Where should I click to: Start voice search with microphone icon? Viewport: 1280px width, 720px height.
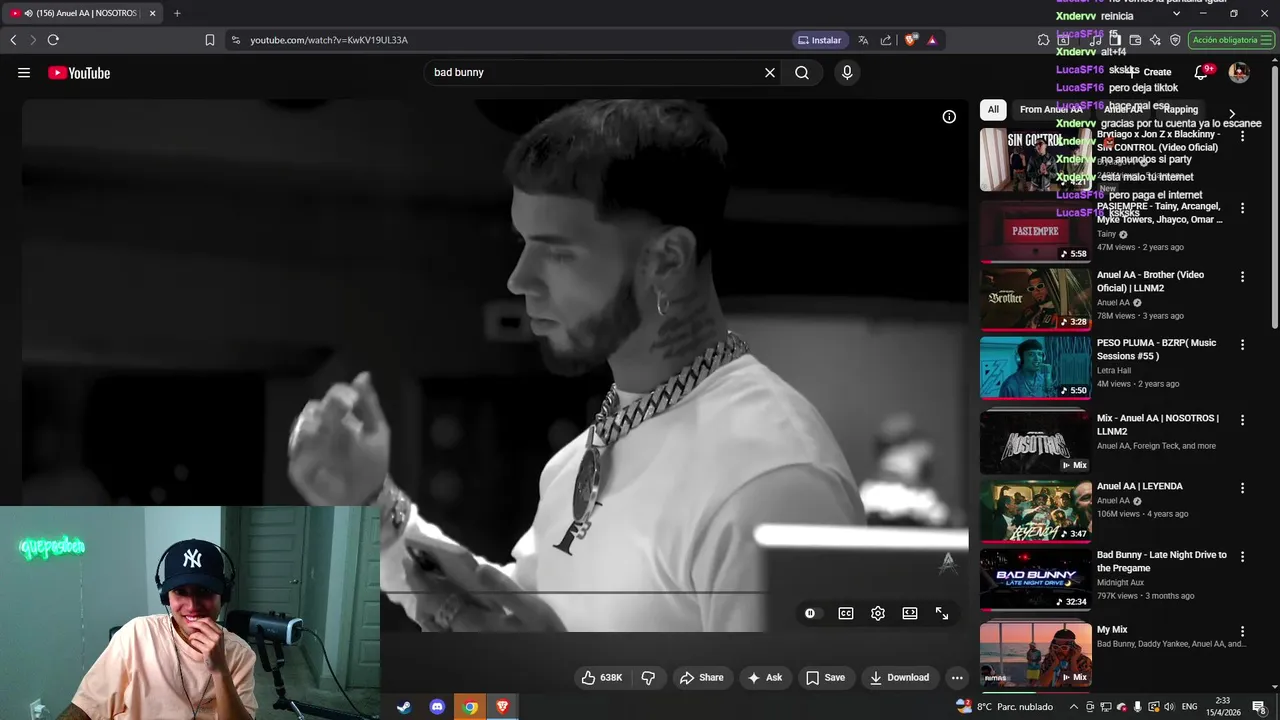(x=847, y=72)
